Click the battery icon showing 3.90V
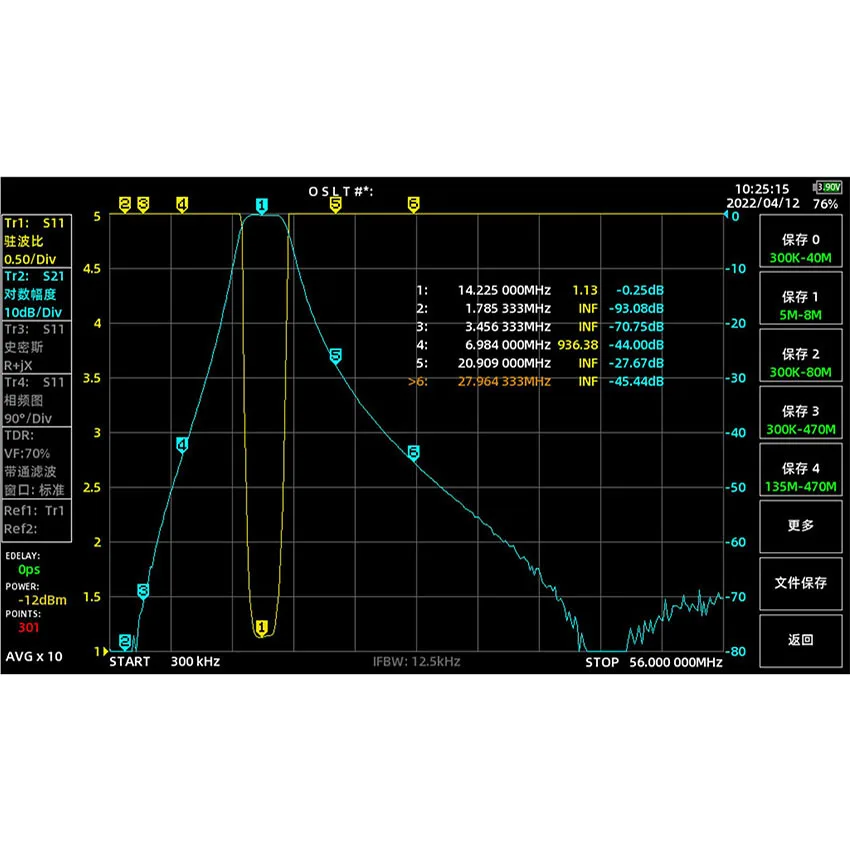850x850 pixels. click(x=826, y=186)
